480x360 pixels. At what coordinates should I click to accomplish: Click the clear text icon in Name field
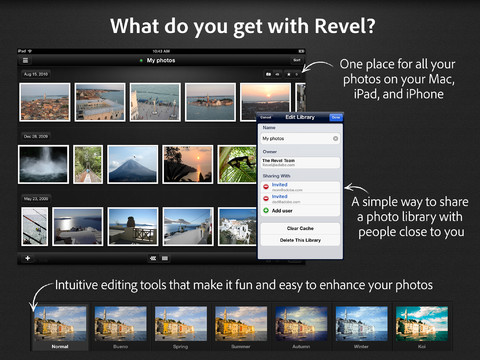335,138
